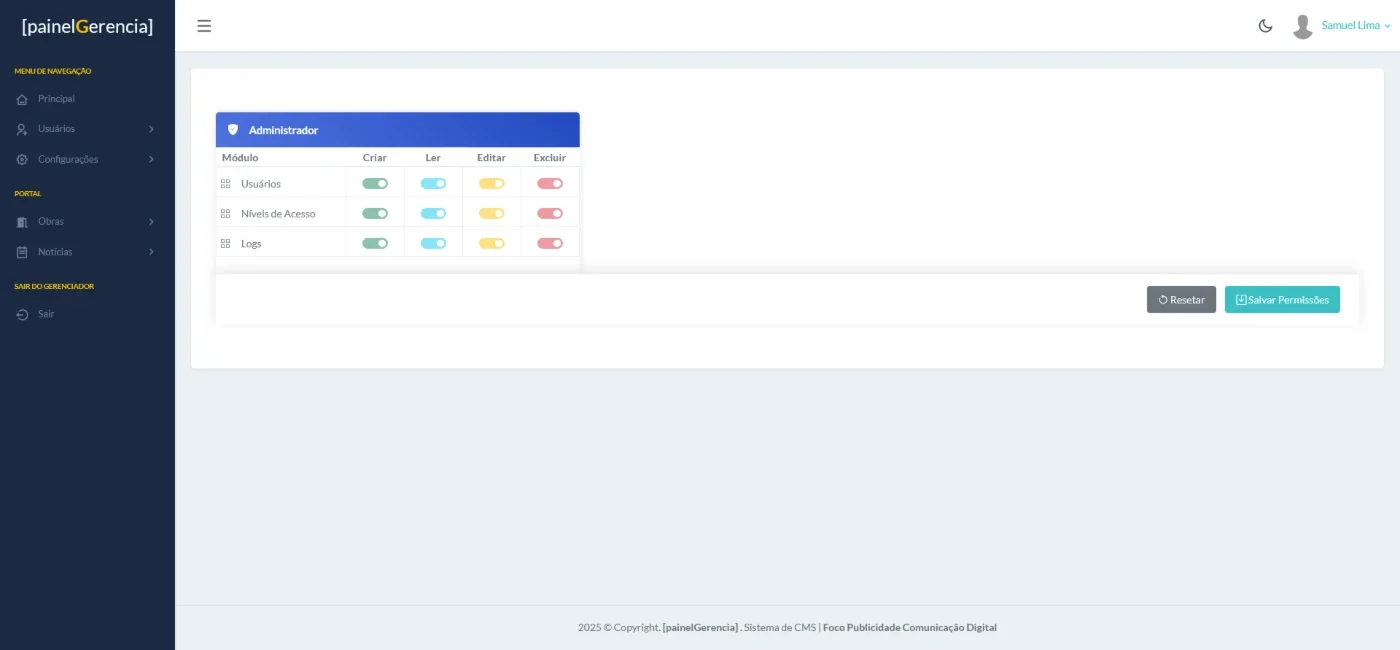Expand Usuários submenu chevron

pos(151,129)
